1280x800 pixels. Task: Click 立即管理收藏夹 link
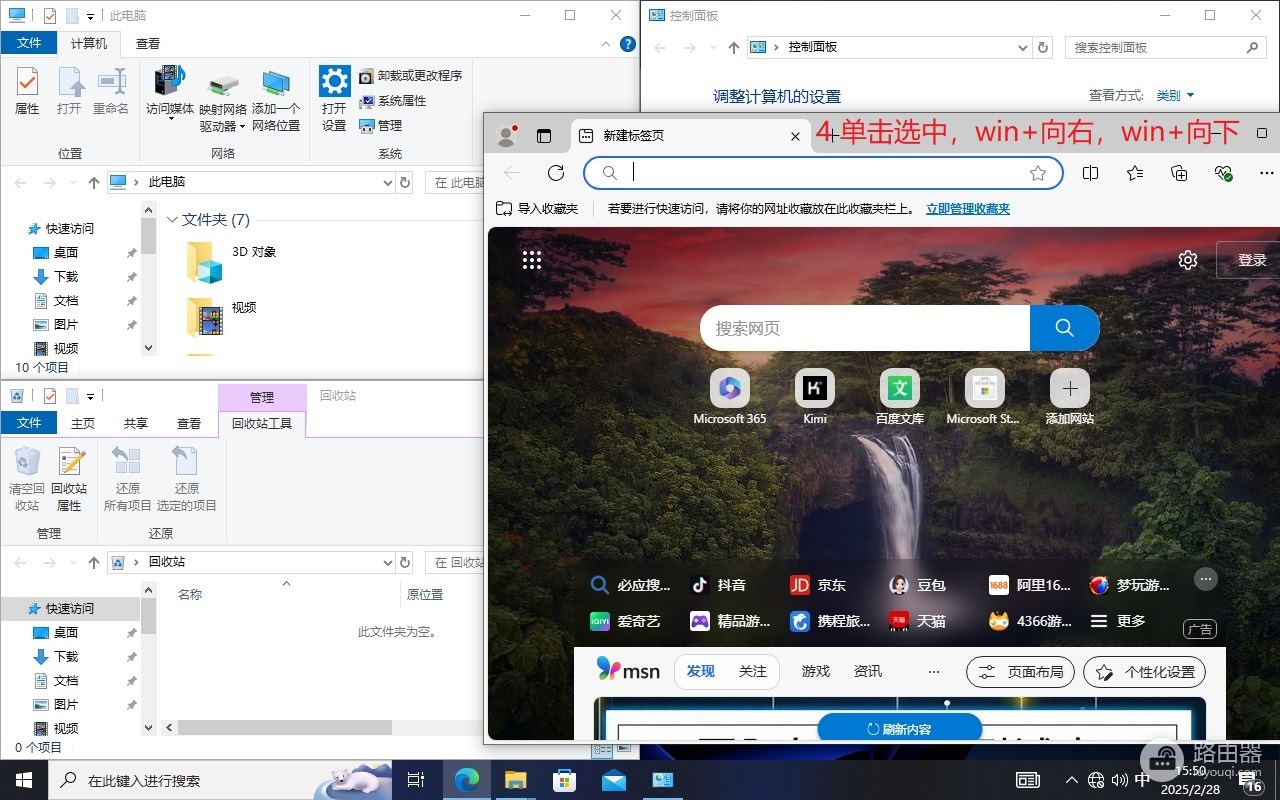tap(968, 209)
